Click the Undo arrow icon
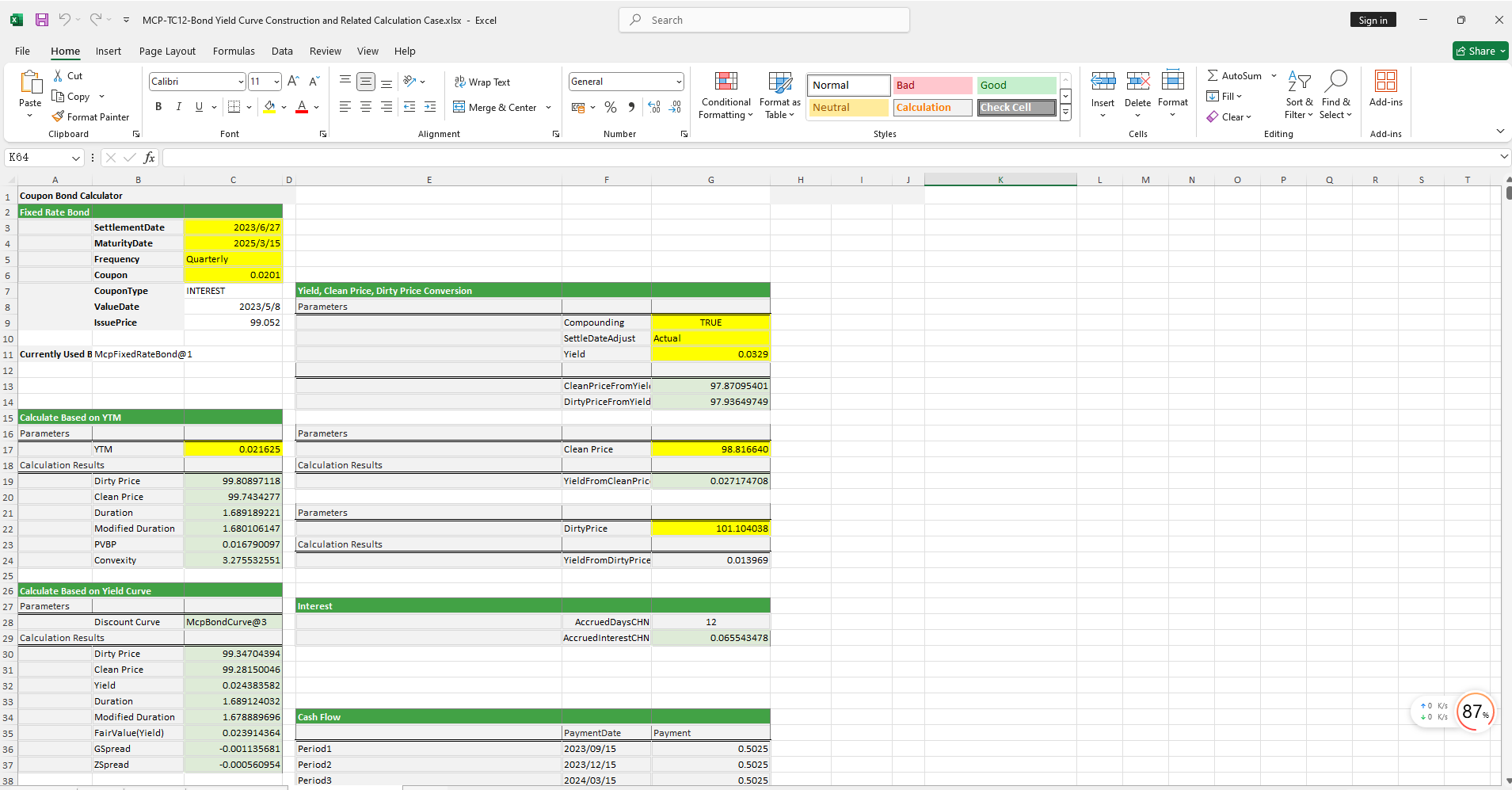This screenshot has width=1512, height=790. coord(65,20)
